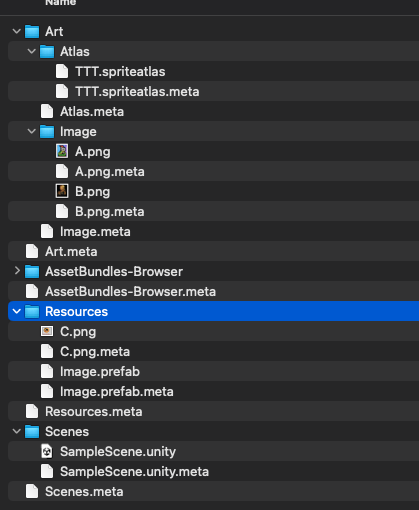Click the SampleScene.unity Unity file icon

47,451
